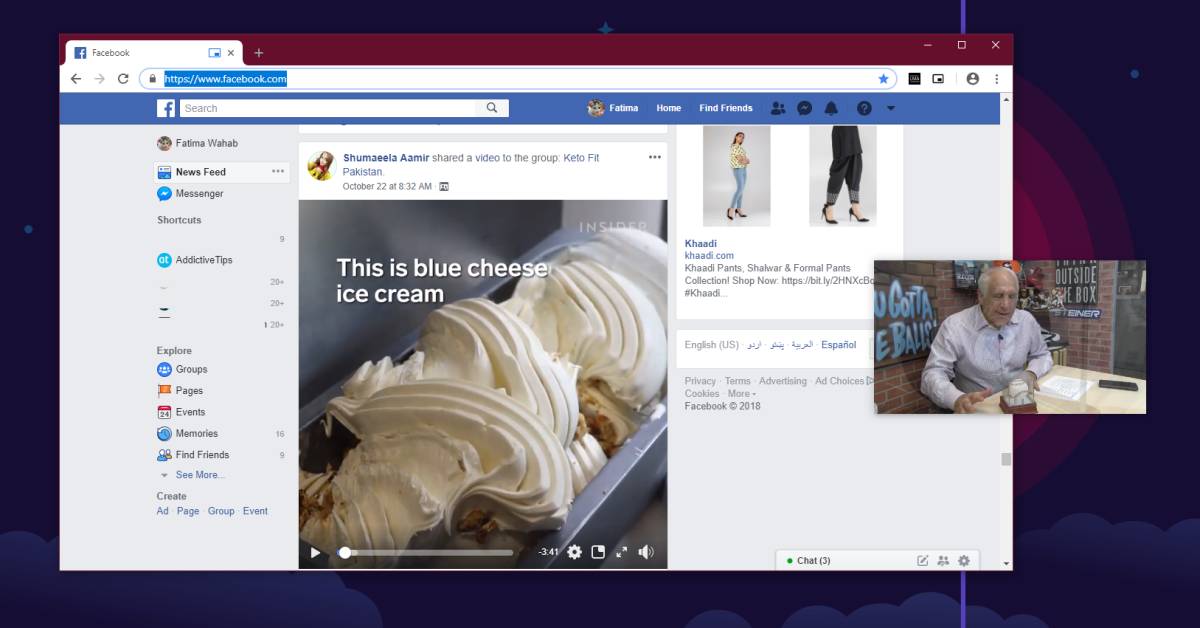1200x628 pixels.
Task: Close the Facebook browser tab
Action: pyautogui.click(x=232, y=53)
